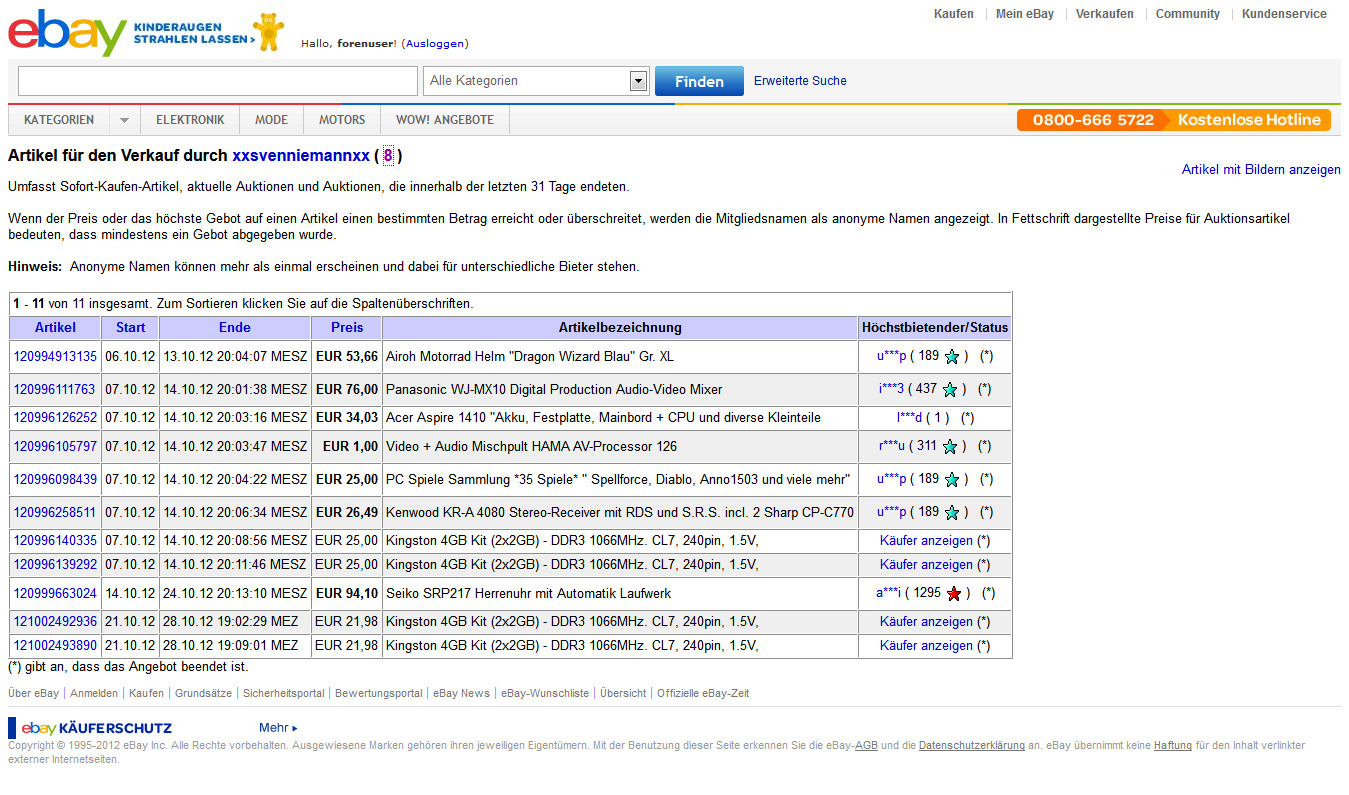Click the teddy bear charity icon

coord(267,32)
